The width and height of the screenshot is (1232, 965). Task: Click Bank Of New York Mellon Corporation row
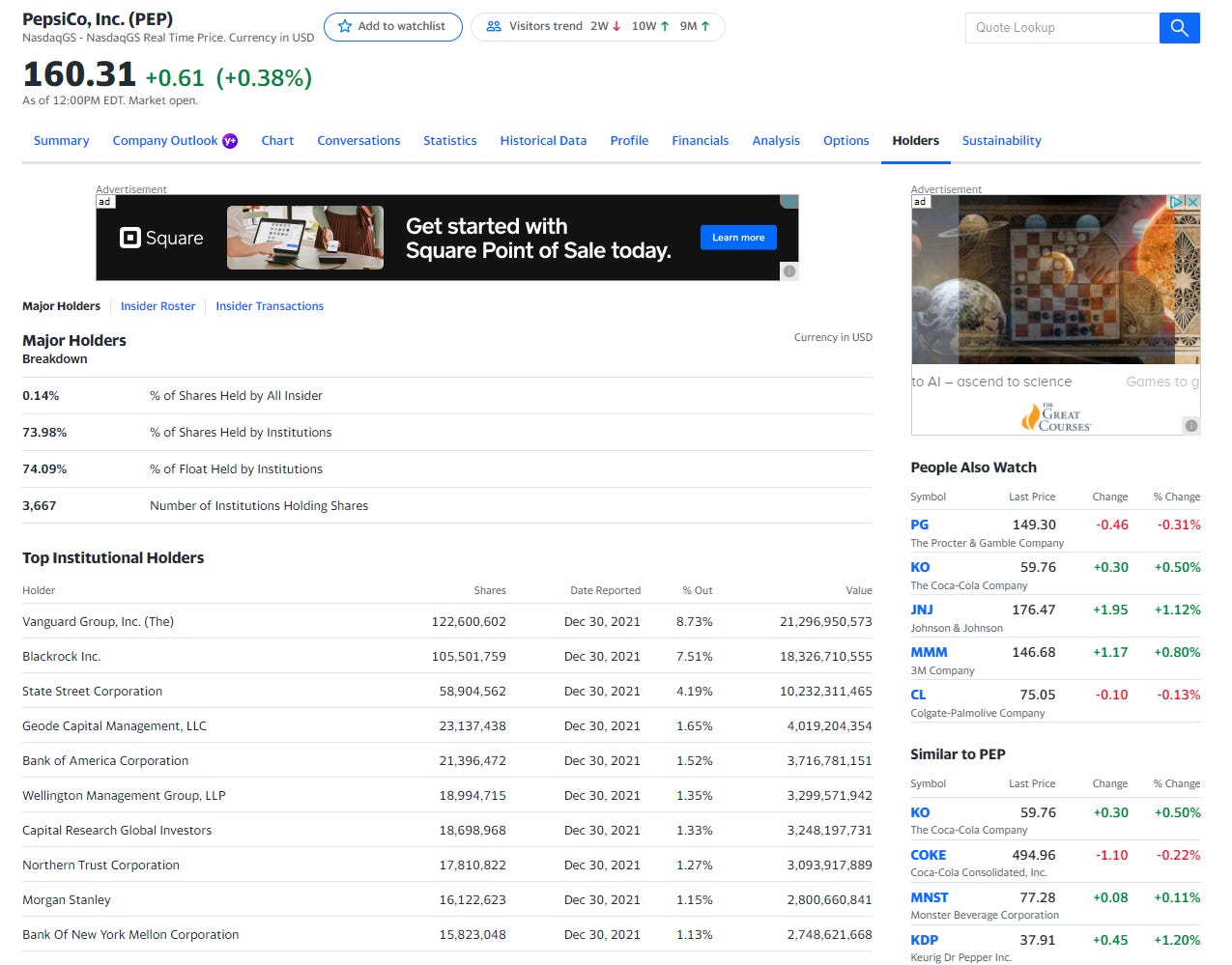pos(447,935)
